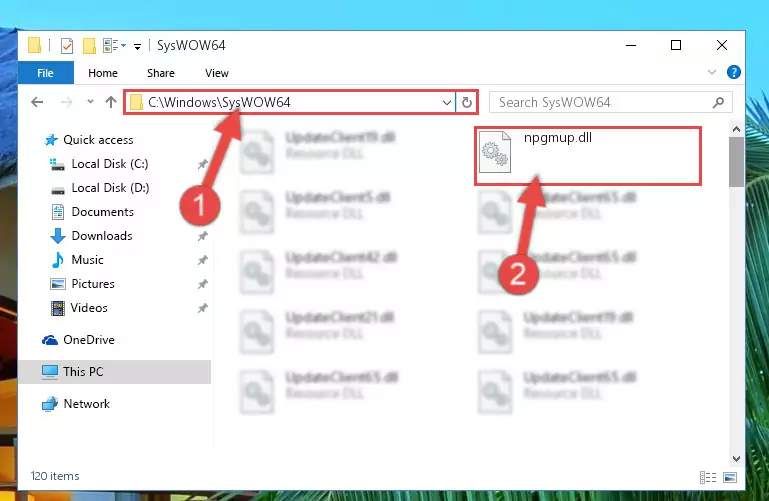Screen dimensions: 769x501
Task: Open recent locations dropdown arrow
Action: pos(90,101)
